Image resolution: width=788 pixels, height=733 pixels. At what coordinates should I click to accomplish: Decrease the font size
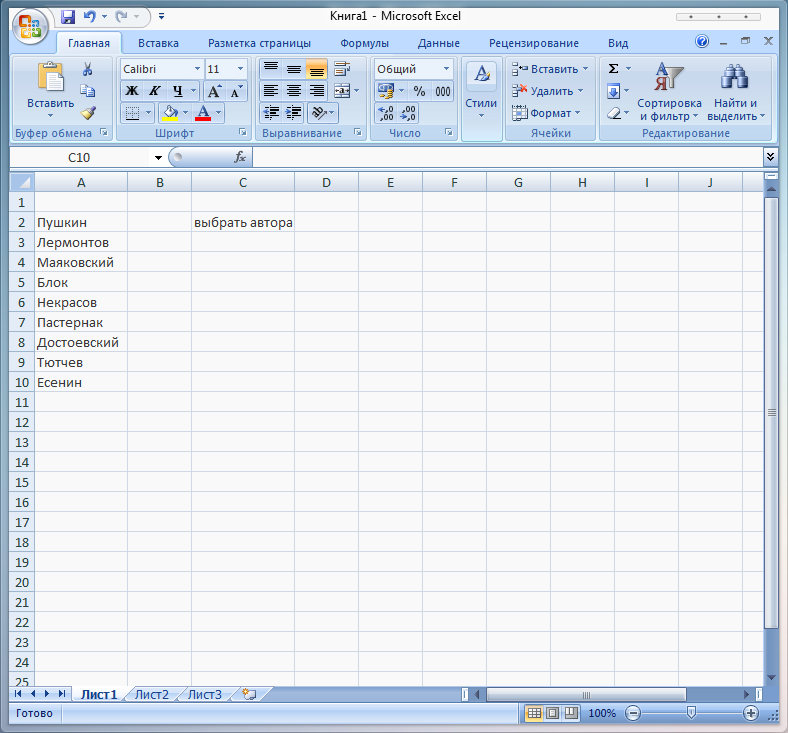[236, 91]
